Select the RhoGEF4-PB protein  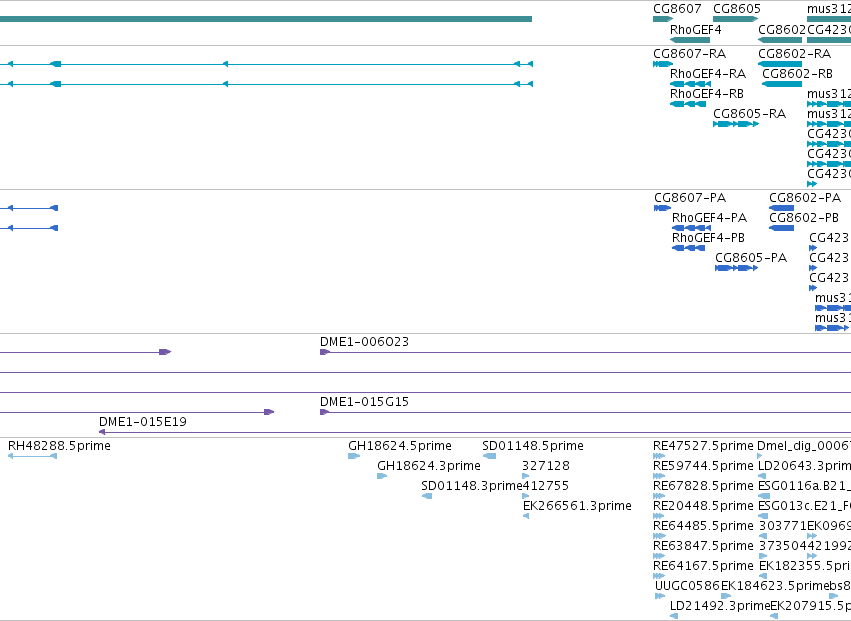tap(708, 238)
